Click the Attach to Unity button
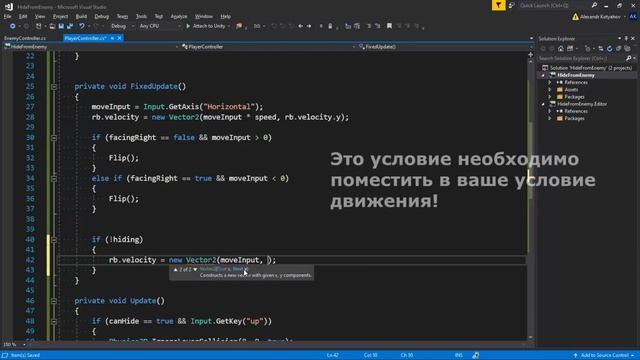The height and width of the screenshot is (360, 640). point(205,26)
